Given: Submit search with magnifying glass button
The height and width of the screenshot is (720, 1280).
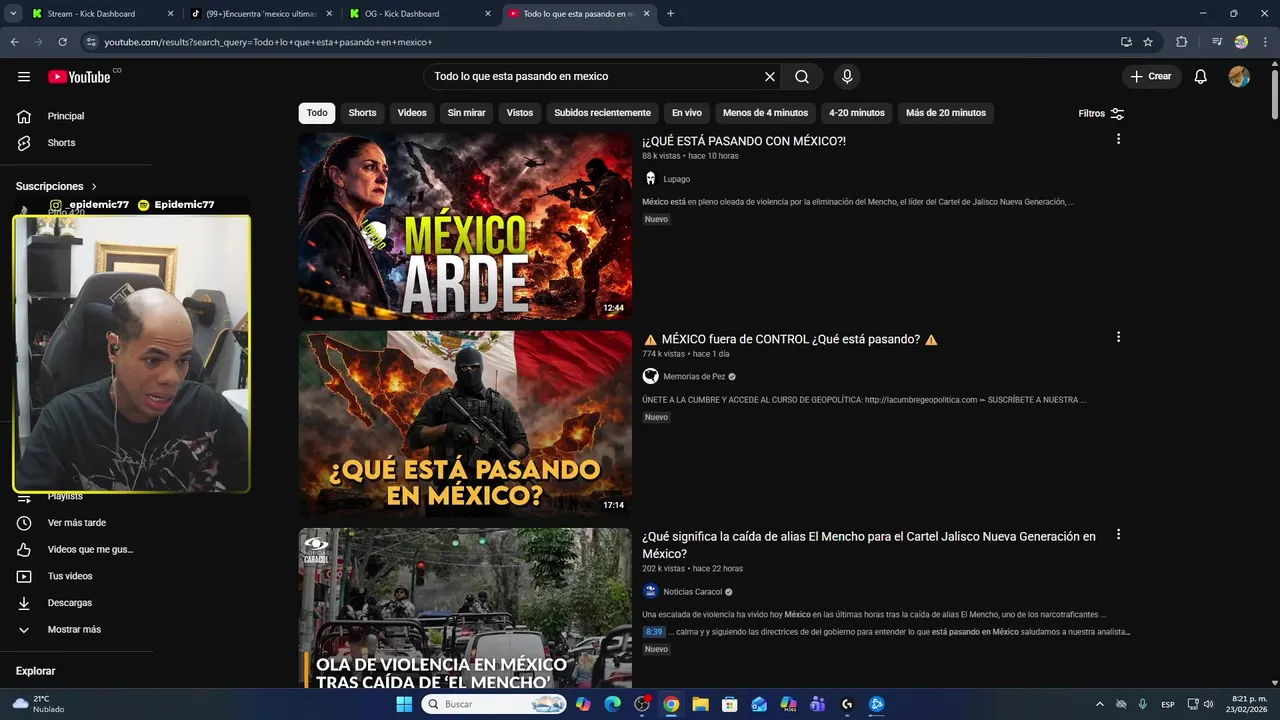Looking at the screenshot, I should [x=802, y=77].
